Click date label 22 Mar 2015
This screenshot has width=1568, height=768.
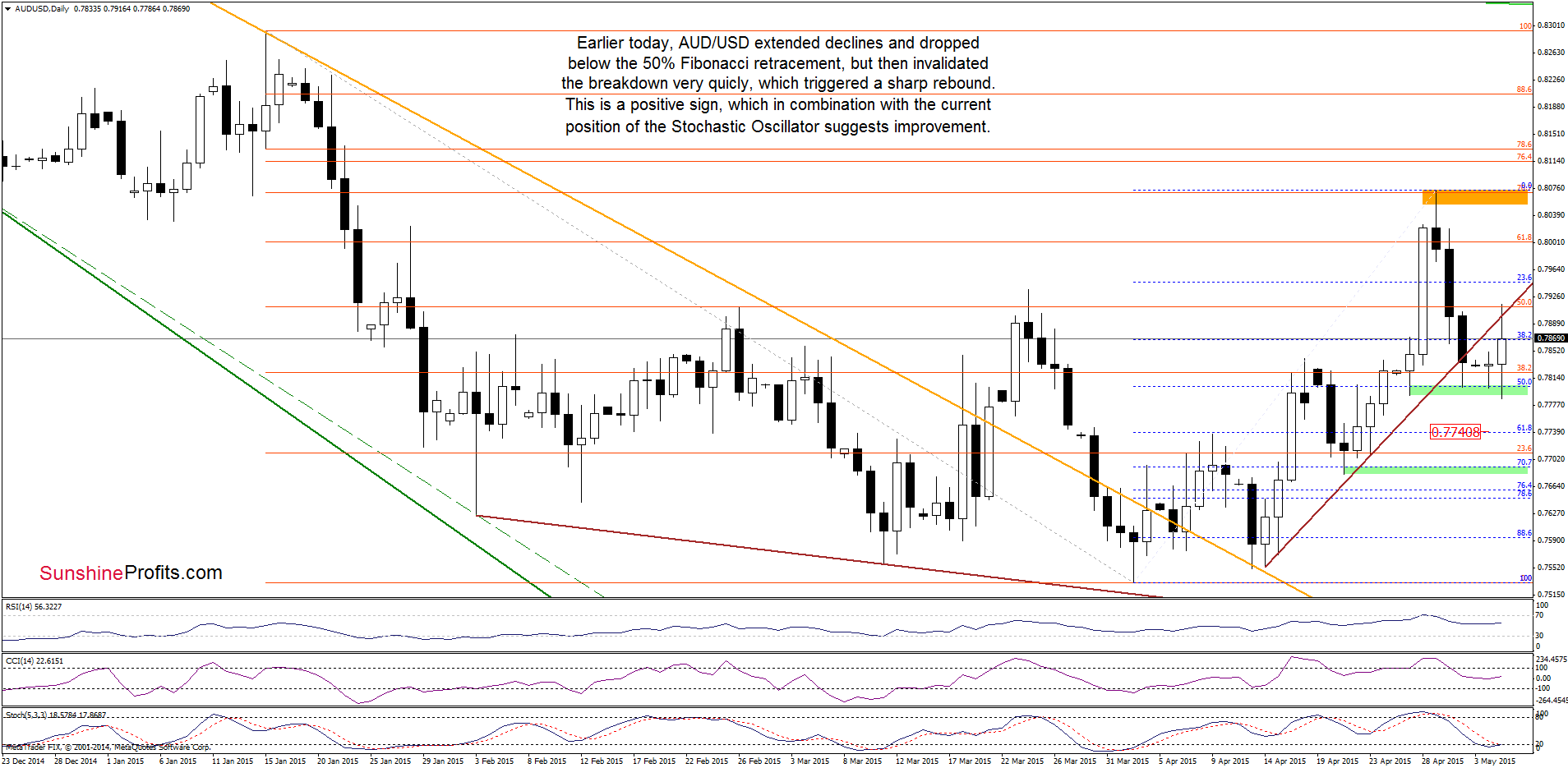pyautogui.click(x=1022, y=761)
